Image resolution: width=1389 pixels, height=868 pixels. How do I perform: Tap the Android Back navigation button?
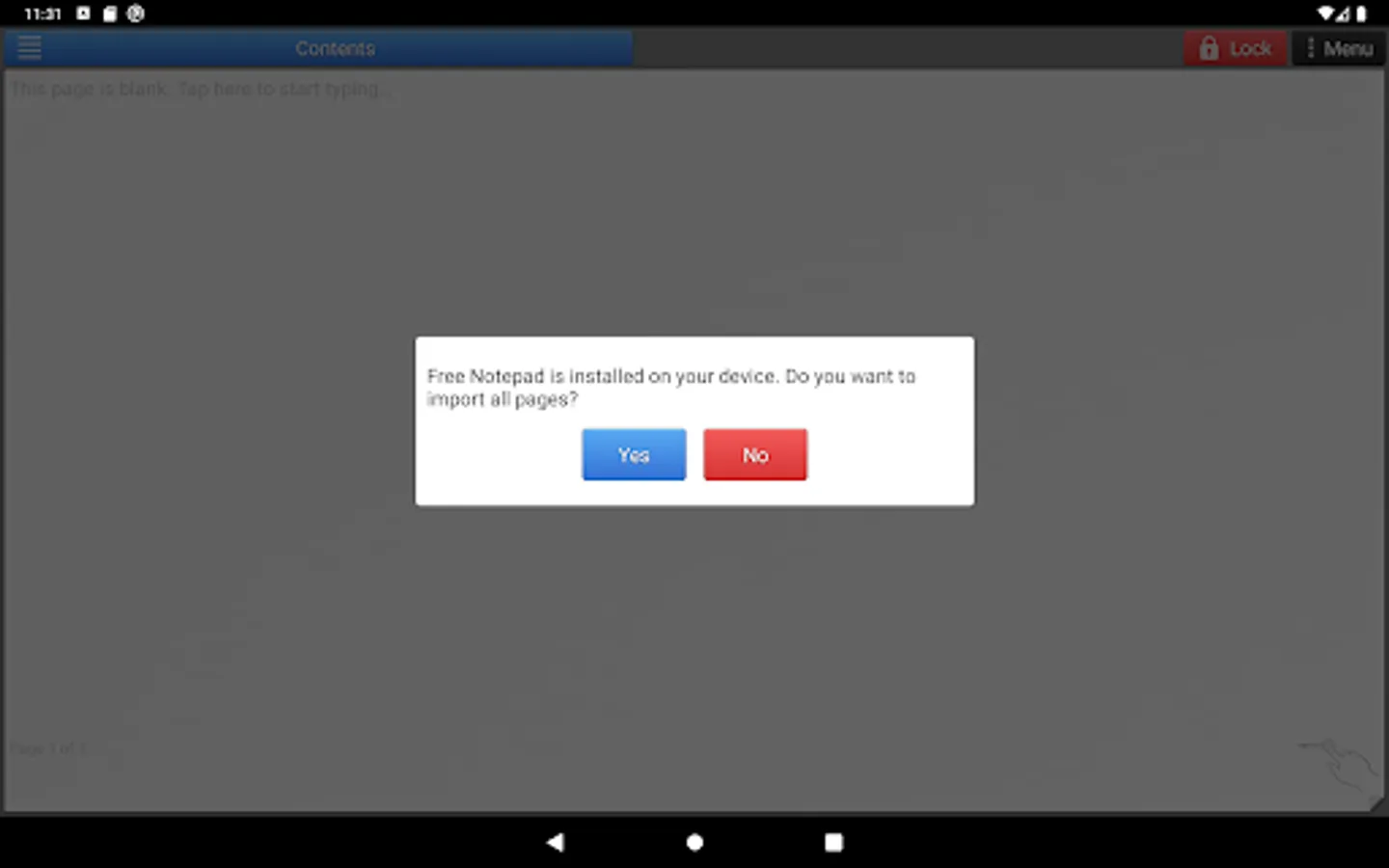click(555, 842)
